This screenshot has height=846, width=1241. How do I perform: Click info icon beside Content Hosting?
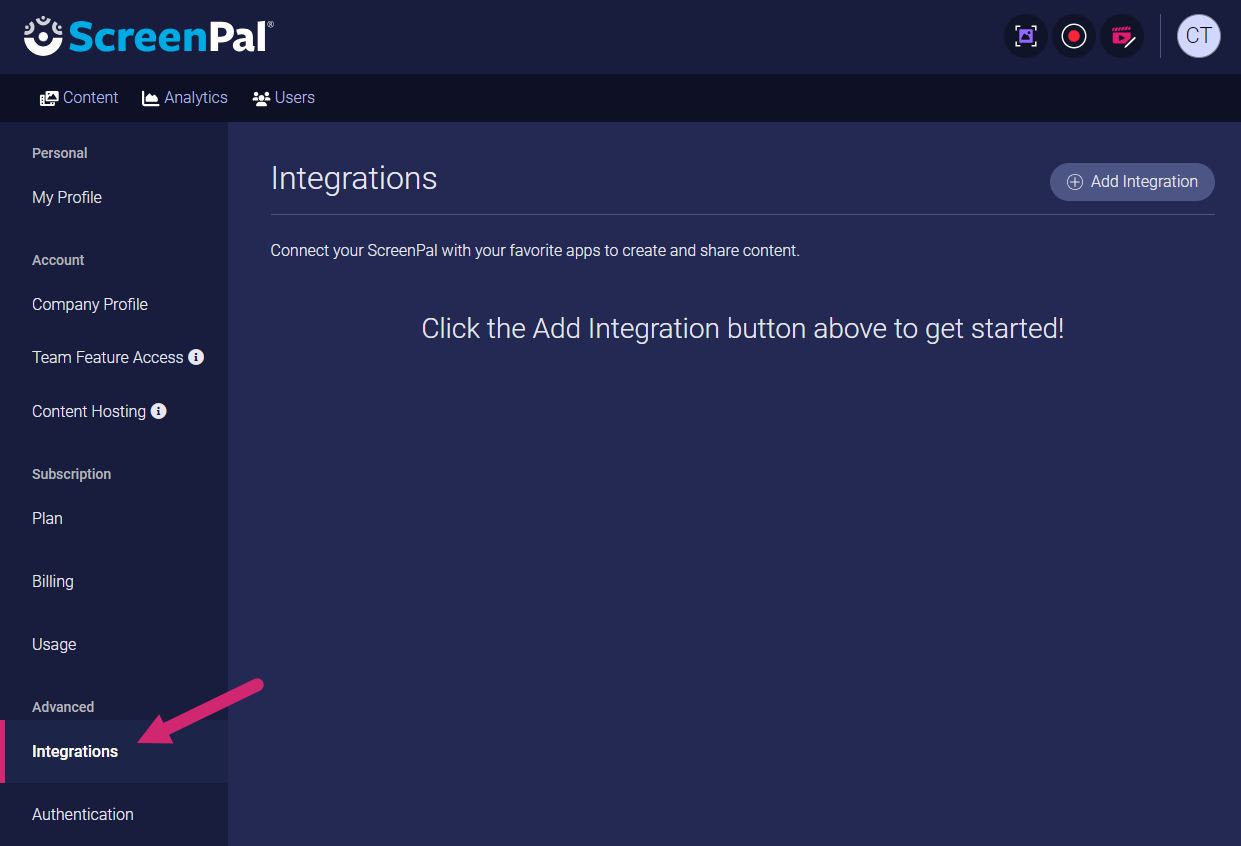pyautogui.click(x=158, y=411)
